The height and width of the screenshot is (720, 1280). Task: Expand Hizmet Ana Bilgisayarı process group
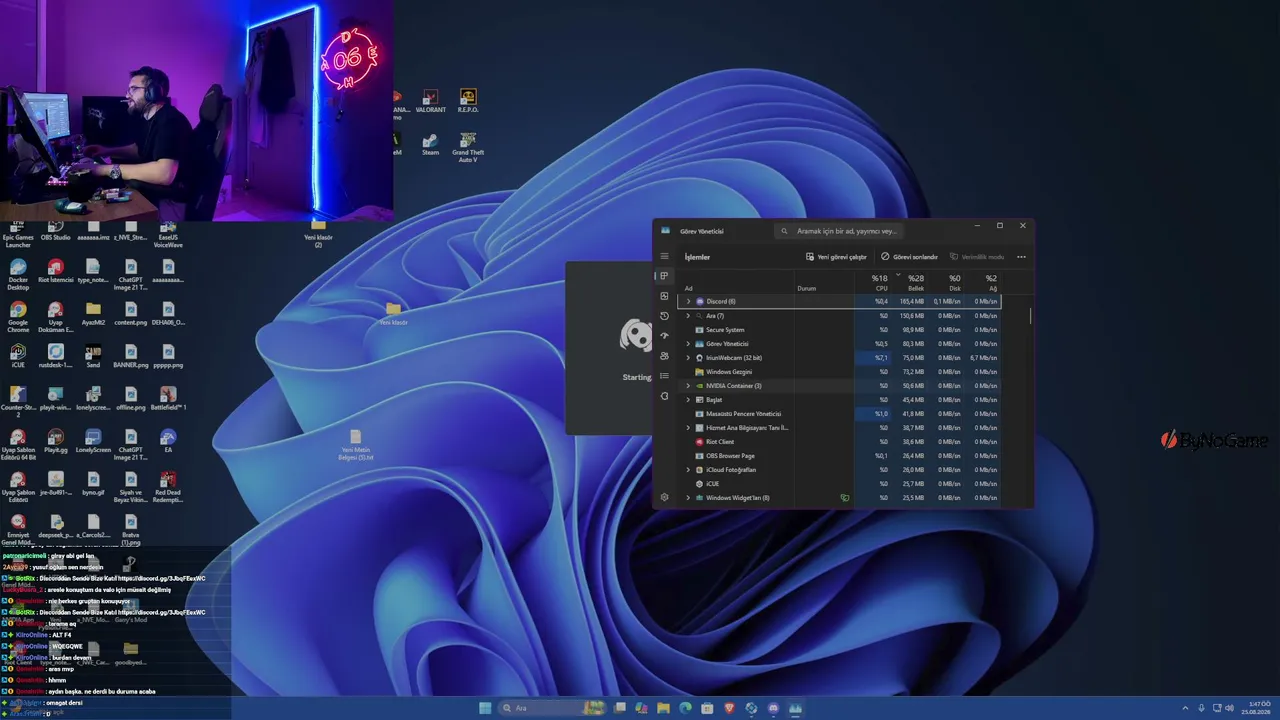[688, 427]
